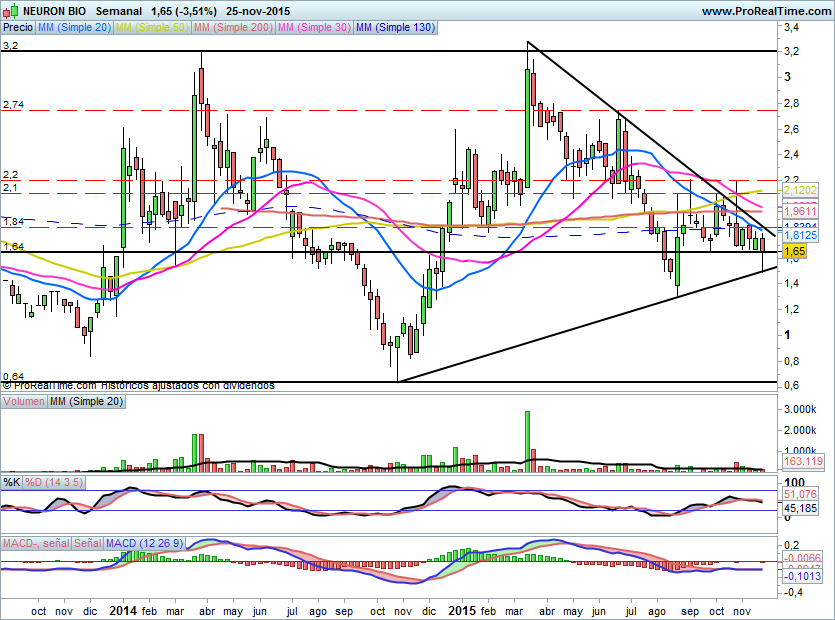The image size is (835, 620).
Task: Select the Señal label in MACD panel
Action: tap(88, 543)
